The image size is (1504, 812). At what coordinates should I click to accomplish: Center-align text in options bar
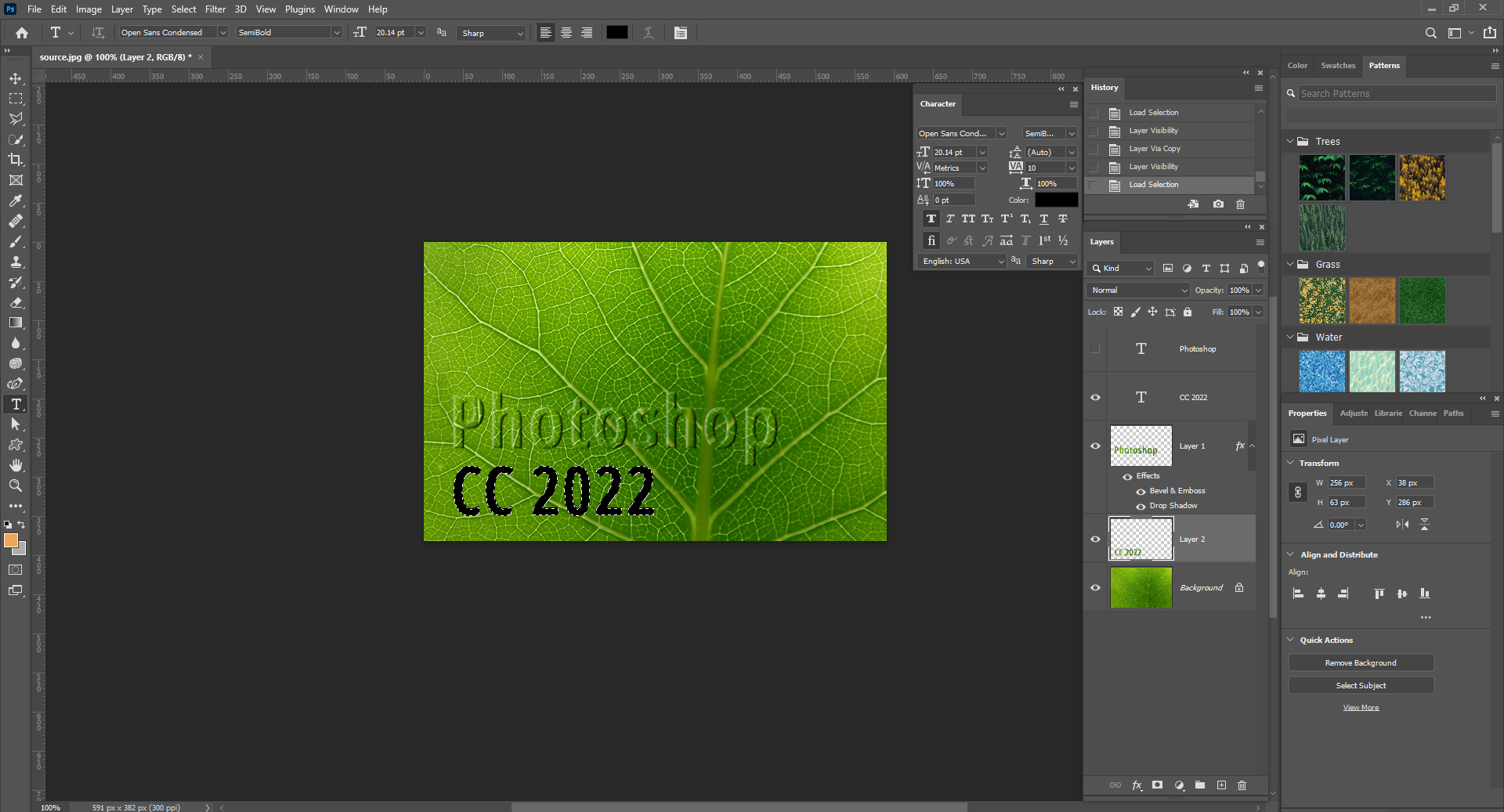[566, 33]
